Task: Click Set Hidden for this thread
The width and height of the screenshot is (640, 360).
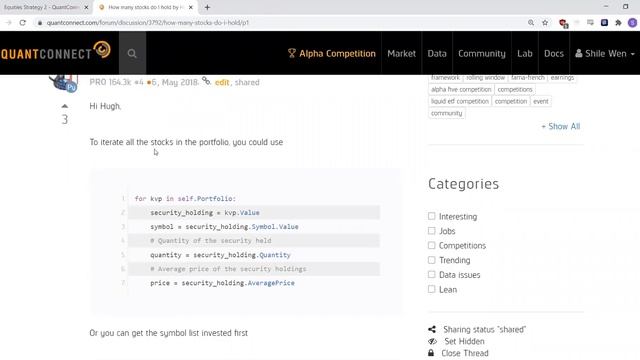Action: point(464,341)
